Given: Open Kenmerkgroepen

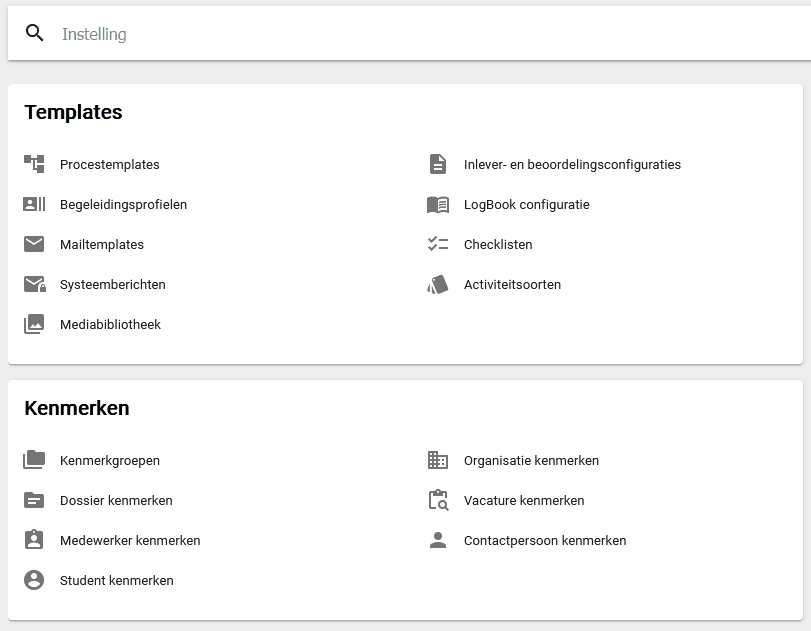Looking at the screenshot, I should [110, 460].
